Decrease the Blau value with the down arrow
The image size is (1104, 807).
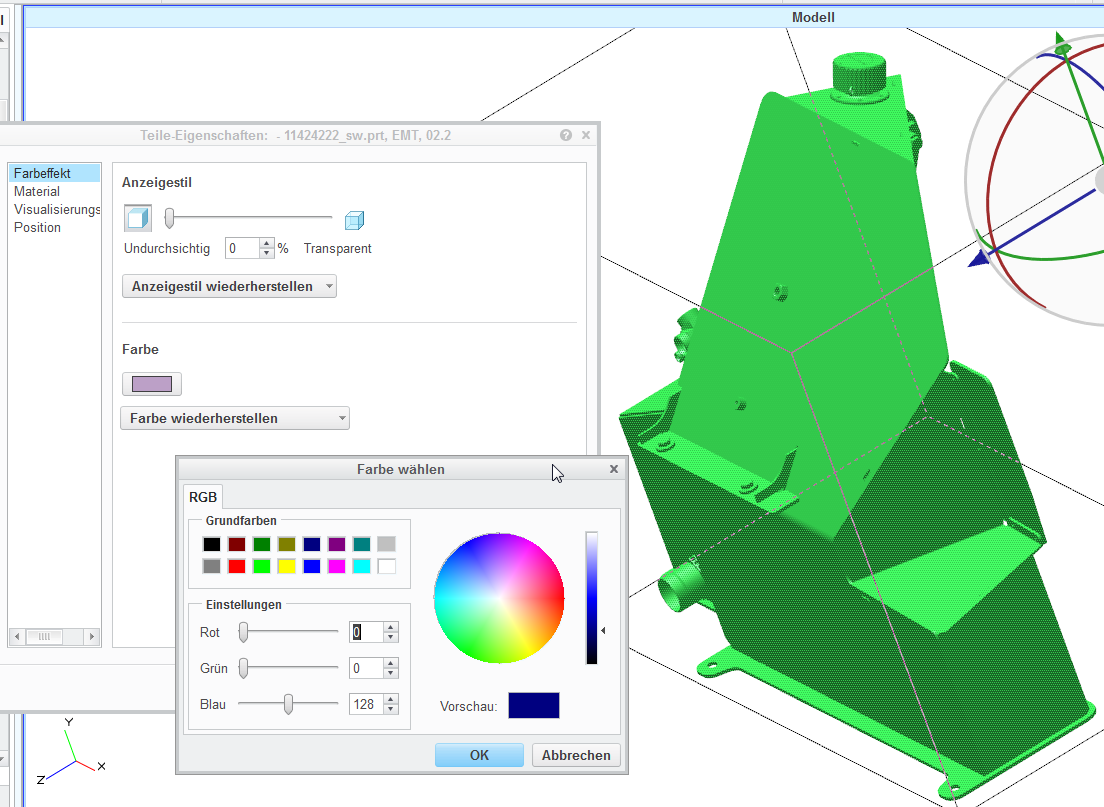(391, 709)
